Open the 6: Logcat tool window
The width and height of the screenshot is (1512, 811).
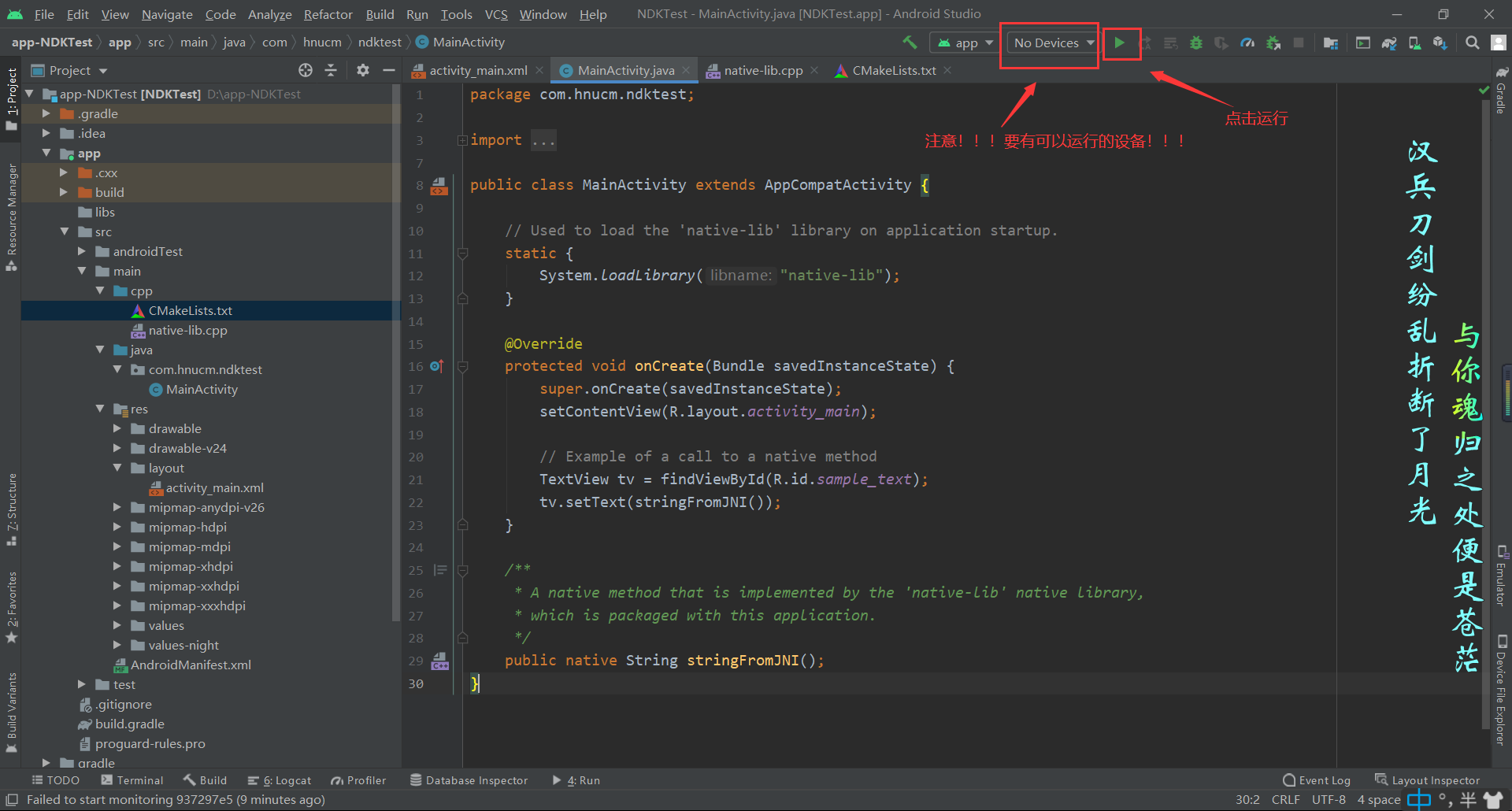(x=280, y=780)
